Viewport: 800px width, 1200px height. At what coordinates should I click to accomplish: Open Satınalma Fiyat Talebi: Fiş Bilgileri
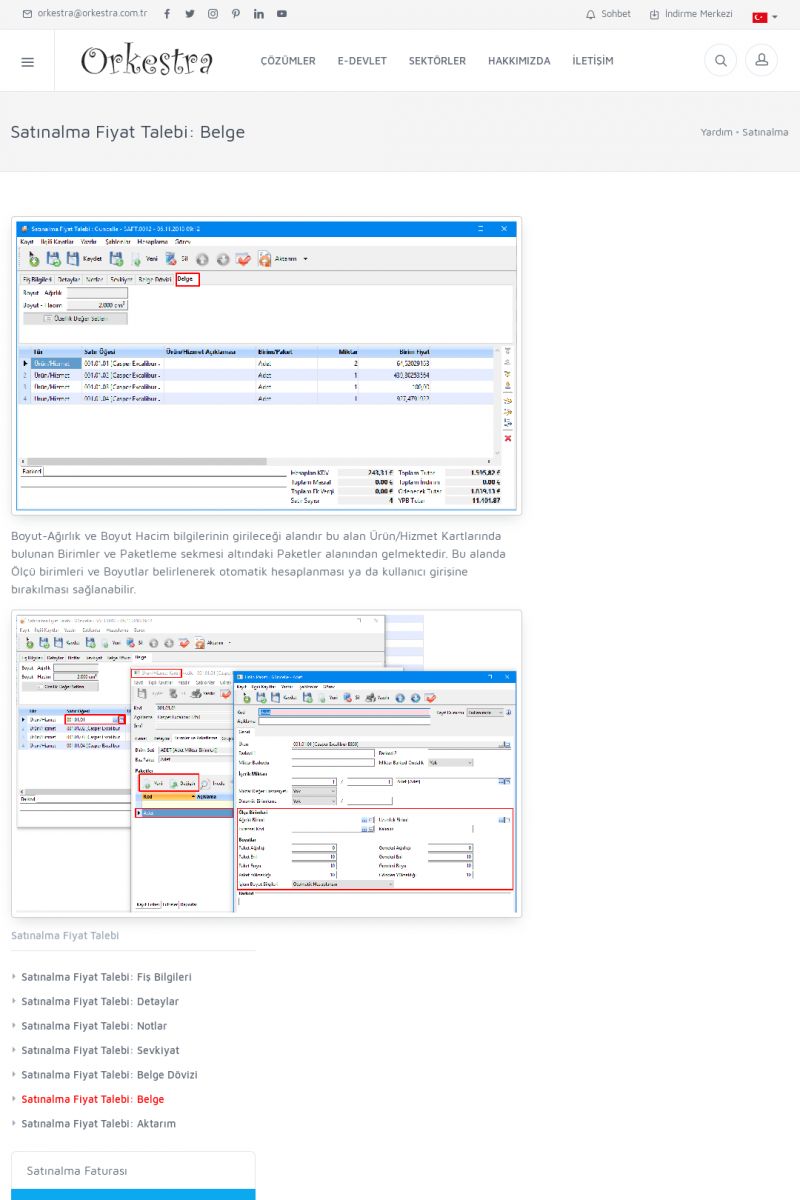(x=106, y=977)
